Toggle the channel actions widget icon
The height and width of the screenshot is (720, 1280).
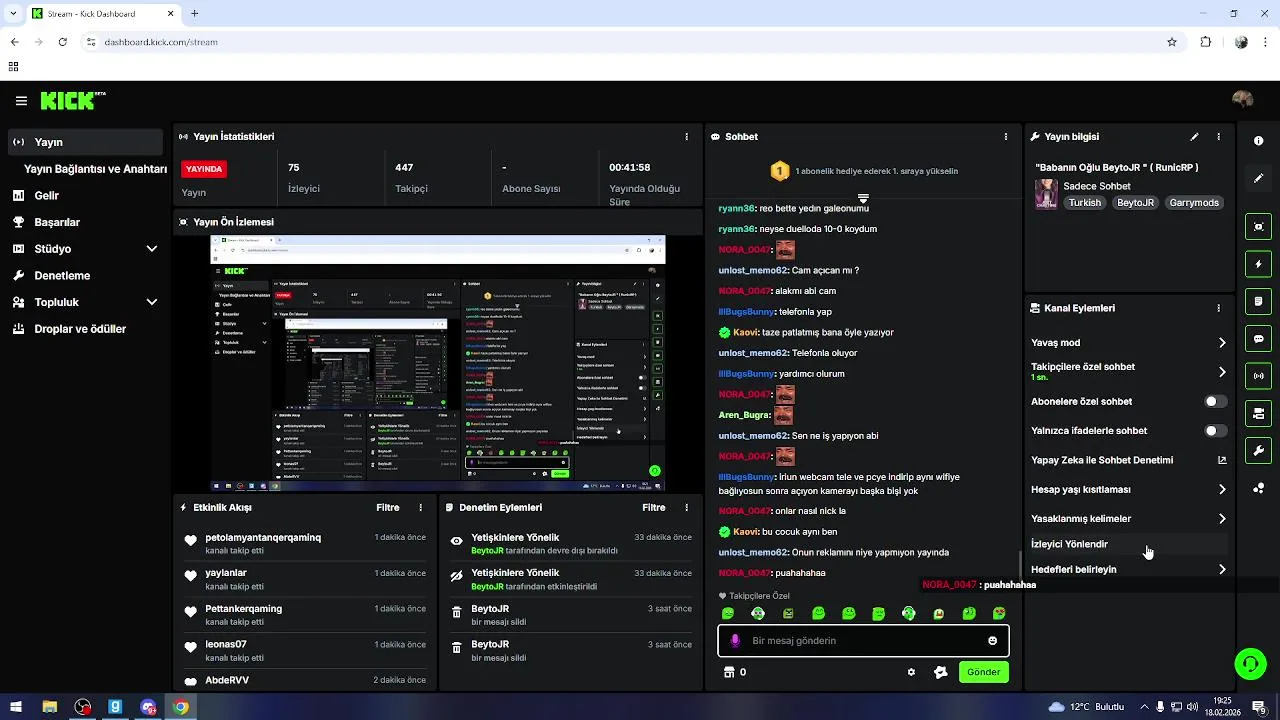click(x=1259, y=413)
